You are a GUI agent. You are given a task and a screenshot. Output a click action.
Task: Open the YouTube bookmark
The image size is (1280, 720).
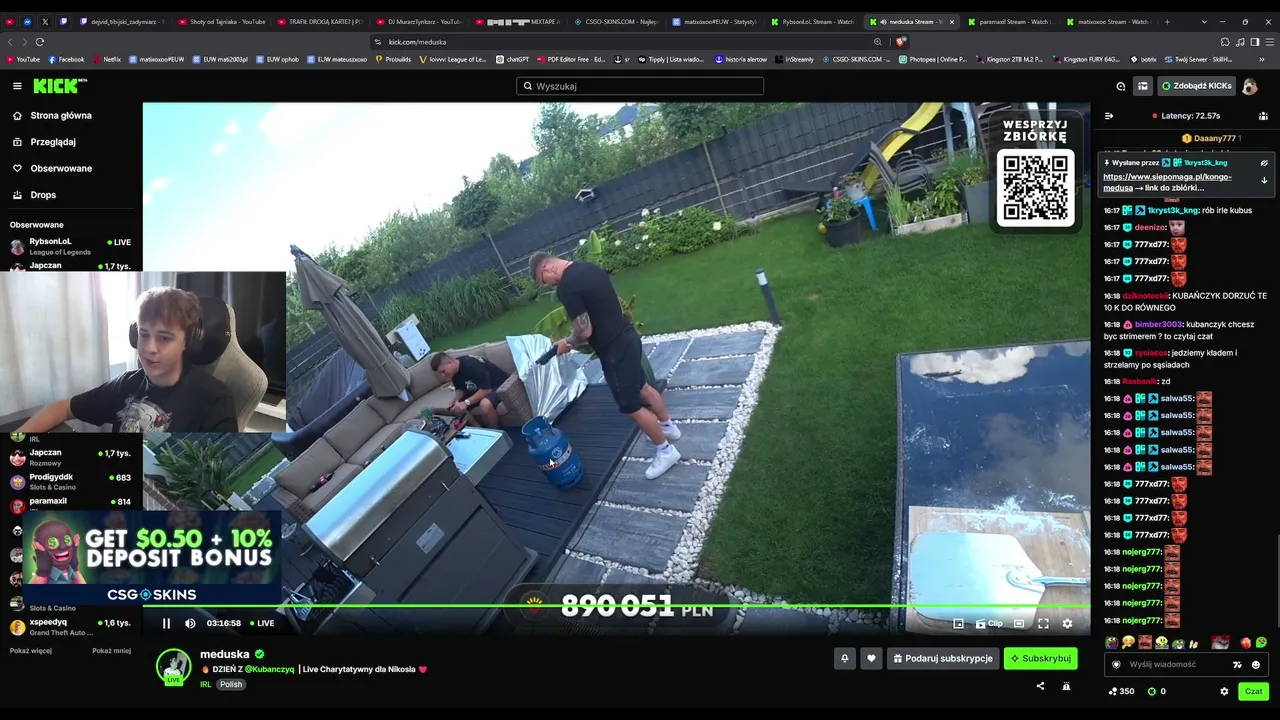(x=23, y=59)
